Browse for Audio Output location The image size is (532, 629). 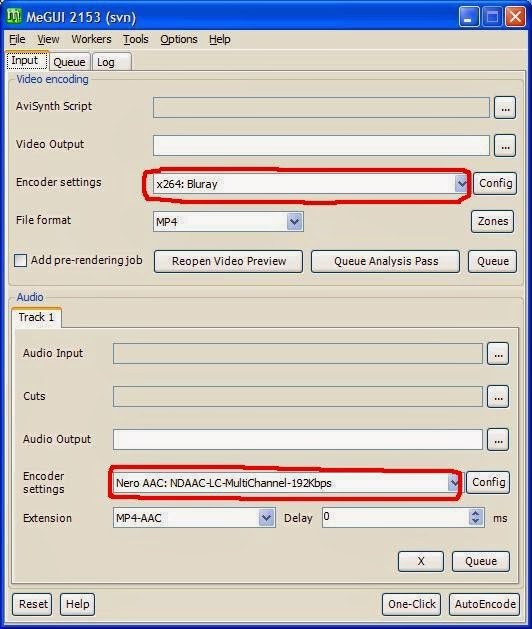(x=498, y=440)
